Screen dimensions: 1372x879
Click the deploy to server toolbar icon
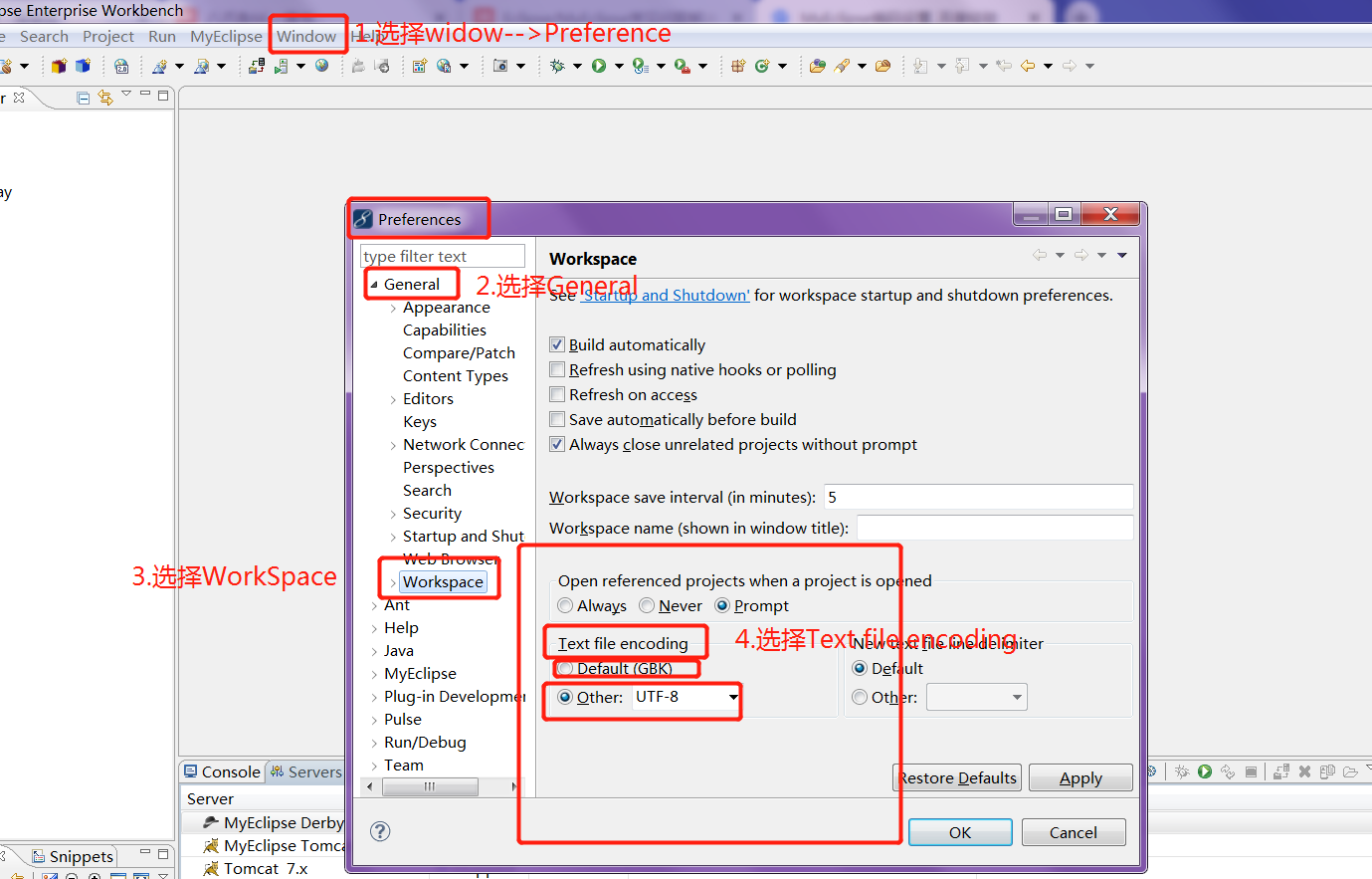[x=257, y=66]
